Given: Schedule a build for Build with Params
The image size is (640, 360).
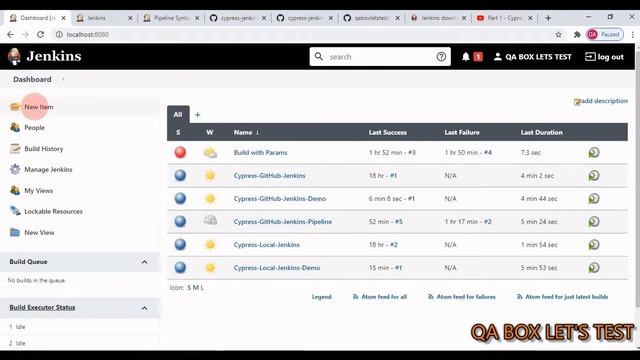Looking at the screenshot, I should click(594, 153).
